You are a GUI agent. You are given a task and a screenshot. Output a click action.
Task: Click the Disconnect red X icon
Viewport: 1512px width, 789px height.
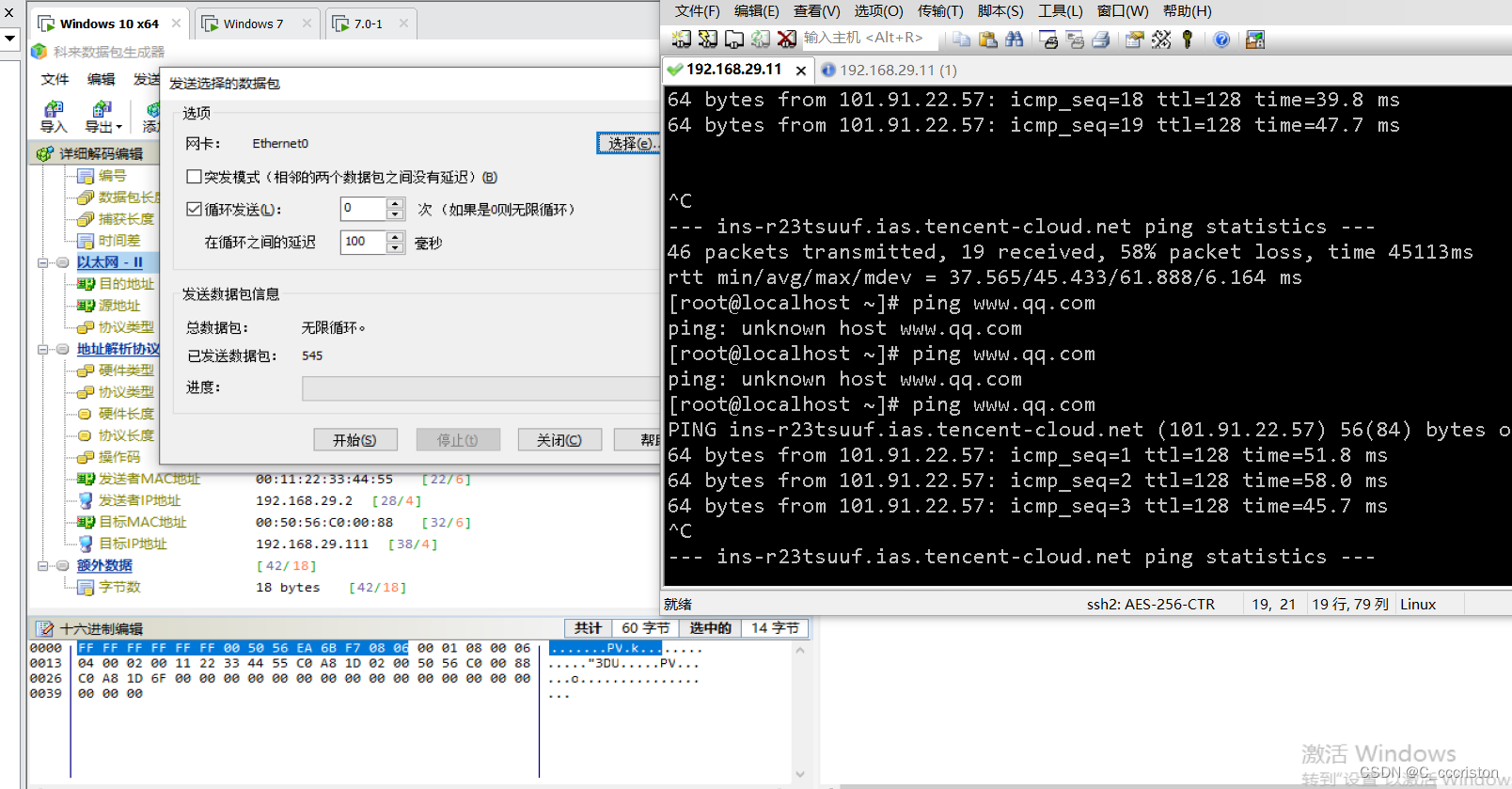(x=787, y=39)
